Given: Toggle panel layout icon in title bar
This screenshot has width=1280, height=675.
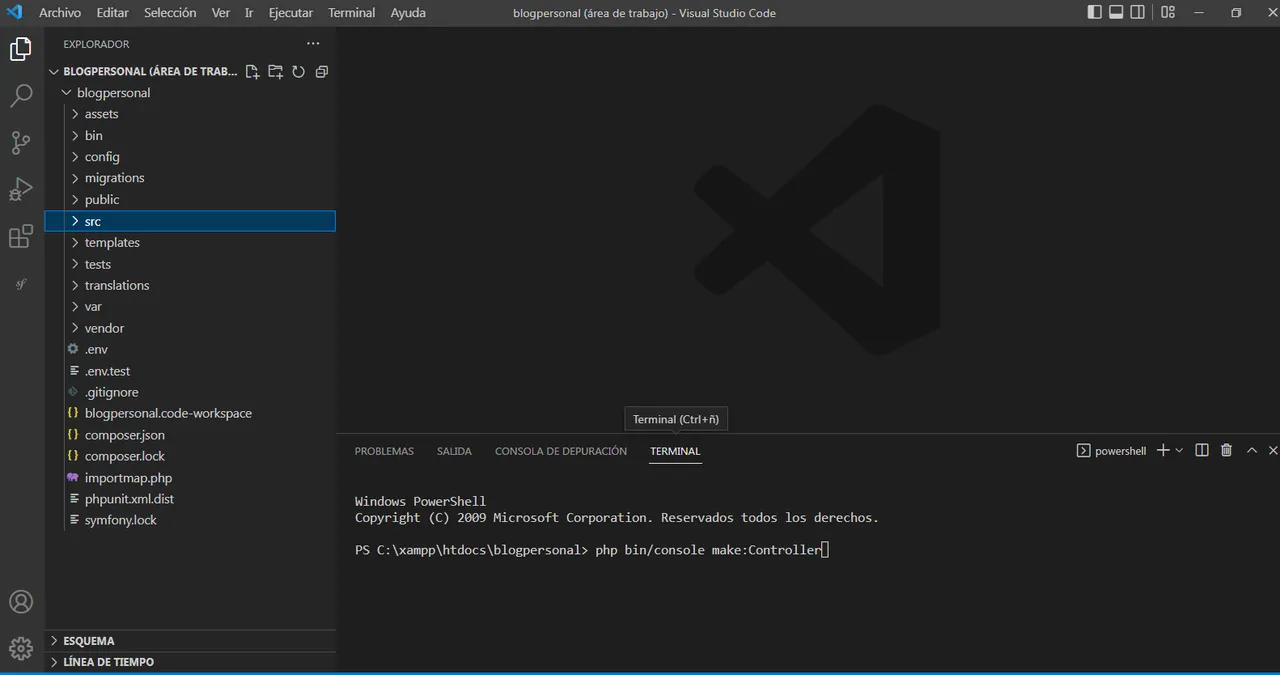Looking at the screenshot, I should tap(1117, 12).
